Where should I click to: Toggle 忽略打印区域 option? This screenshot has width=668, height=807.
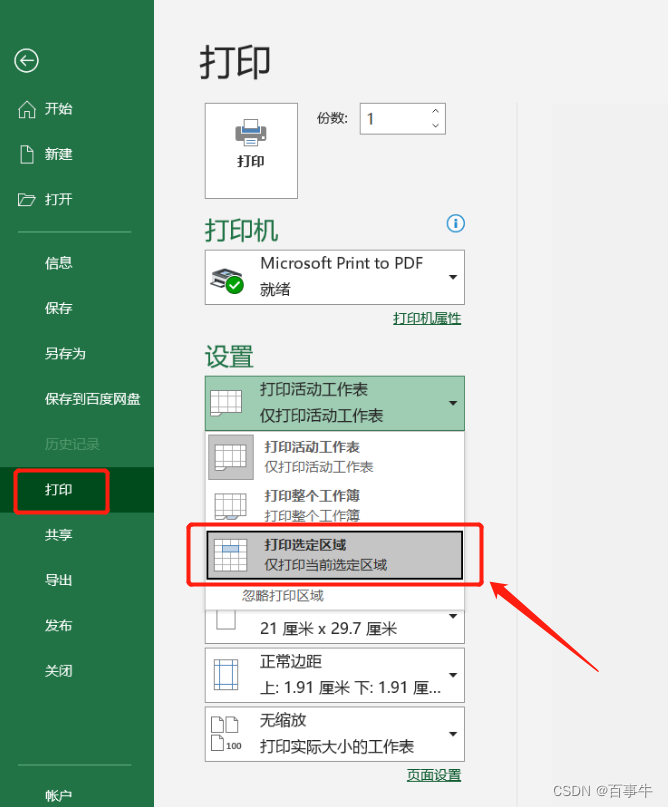click(283, 596)
